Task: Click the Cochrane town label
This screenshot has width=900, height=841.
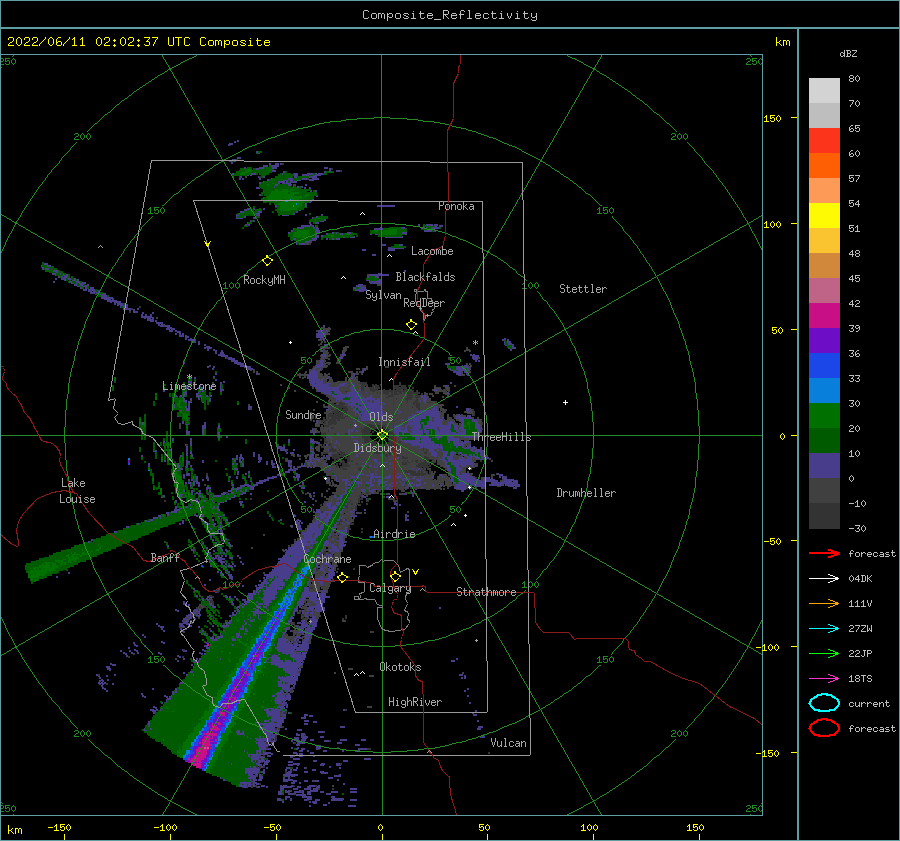Action: tap(327, 559)
